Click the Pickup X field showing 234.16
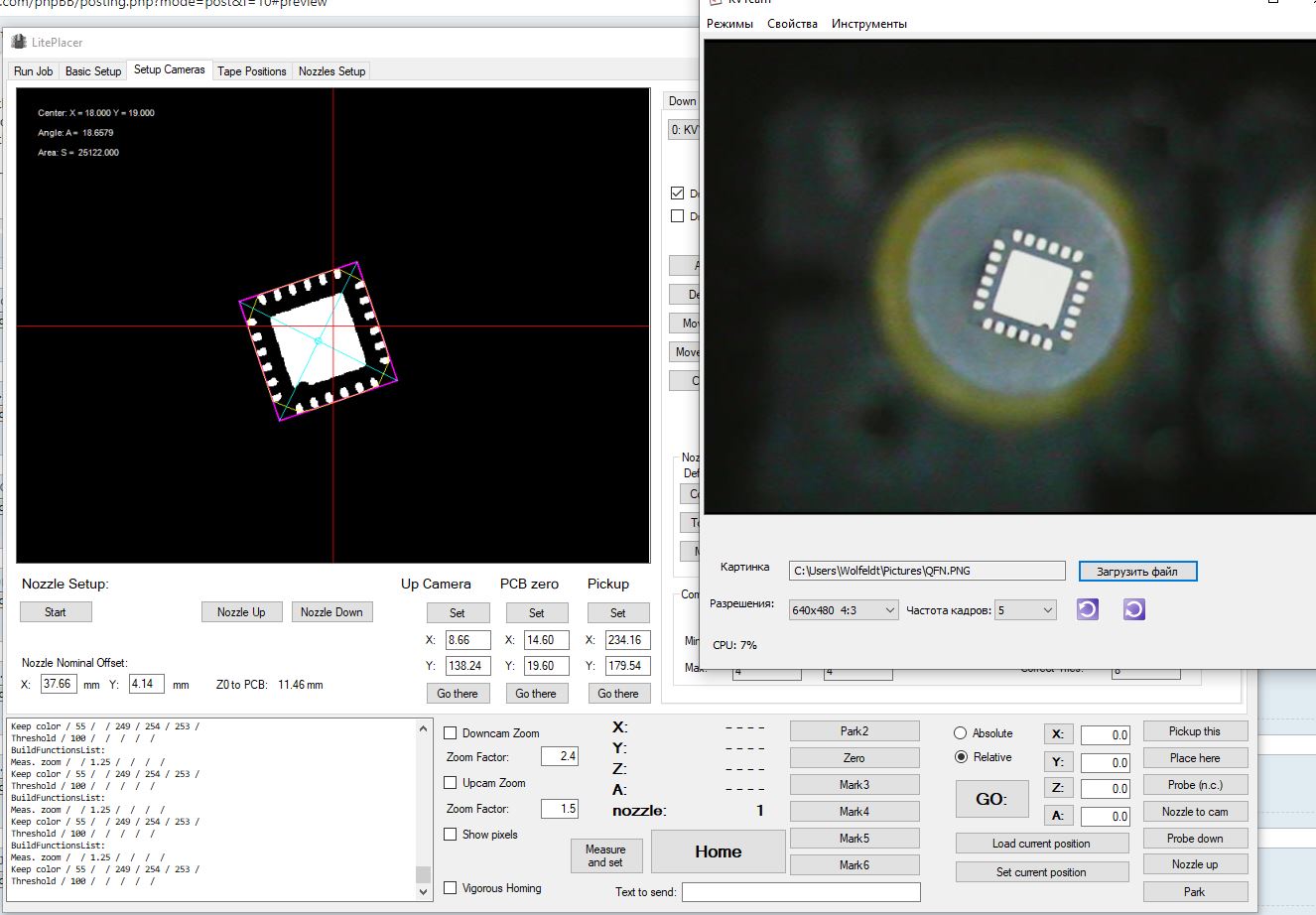 (x=627, y=640)
